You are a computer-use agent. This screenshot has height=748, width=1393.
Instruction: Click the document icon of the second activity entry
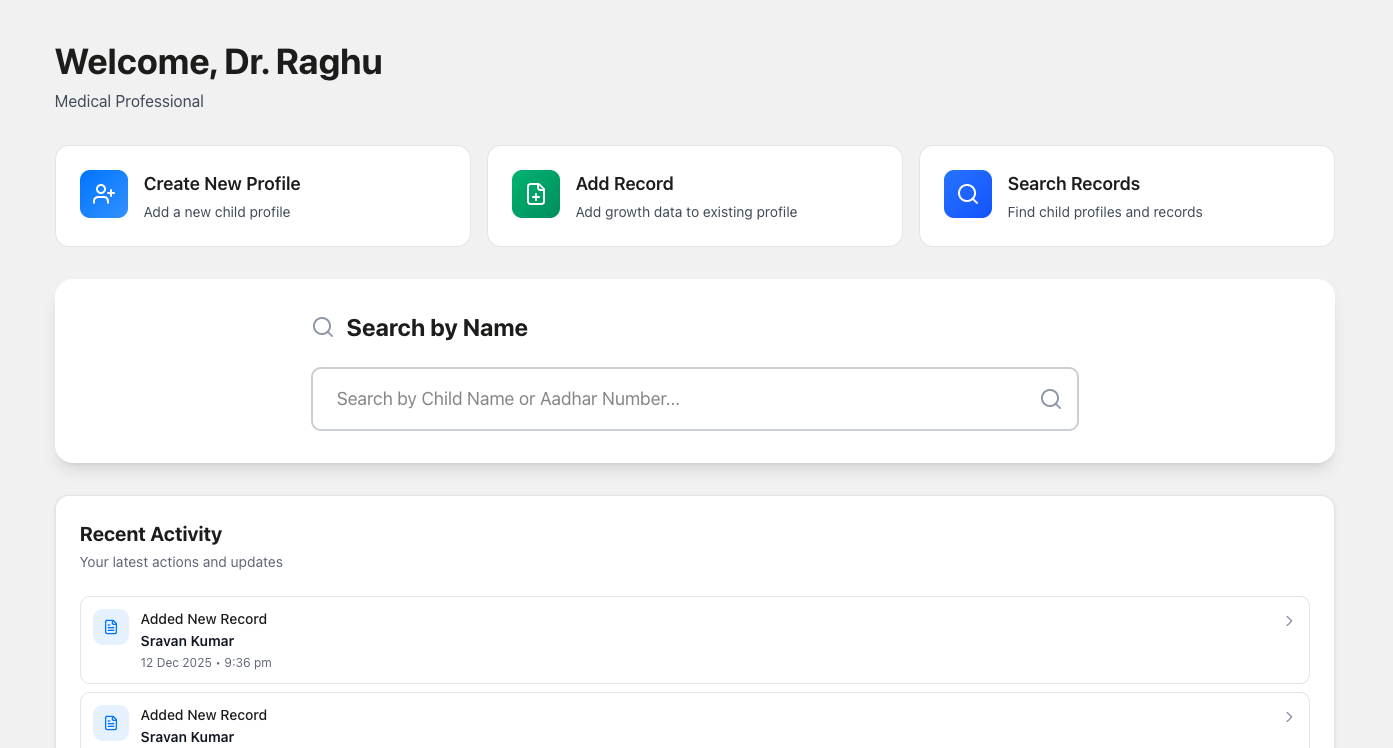click(x=111, y=723)
